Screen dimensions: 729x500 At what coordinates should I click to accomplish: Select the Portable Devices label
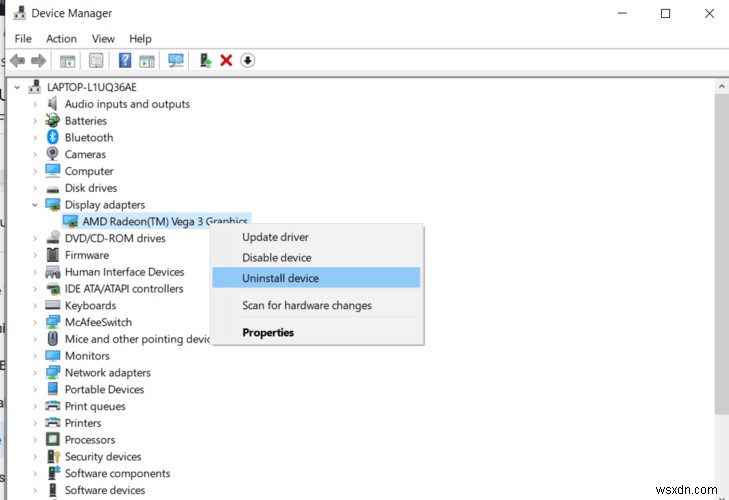(104, 389)
